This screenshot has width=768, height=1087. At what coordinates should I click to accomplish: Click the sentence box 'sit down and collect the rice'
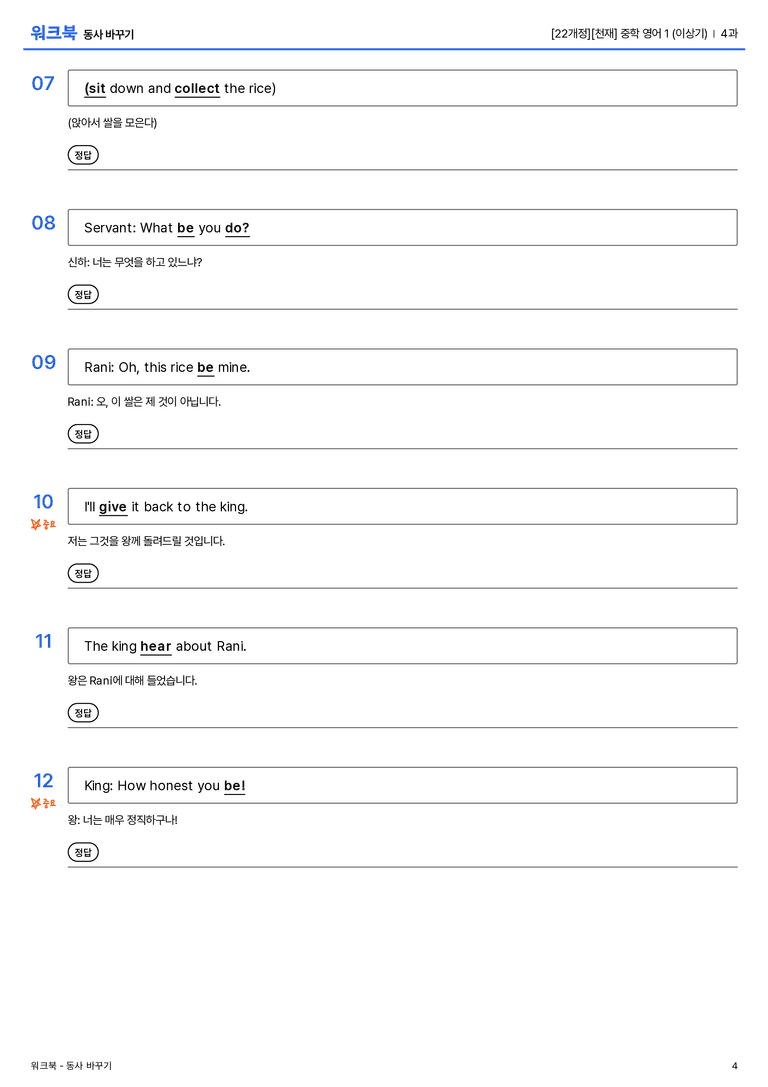(402, 88)
